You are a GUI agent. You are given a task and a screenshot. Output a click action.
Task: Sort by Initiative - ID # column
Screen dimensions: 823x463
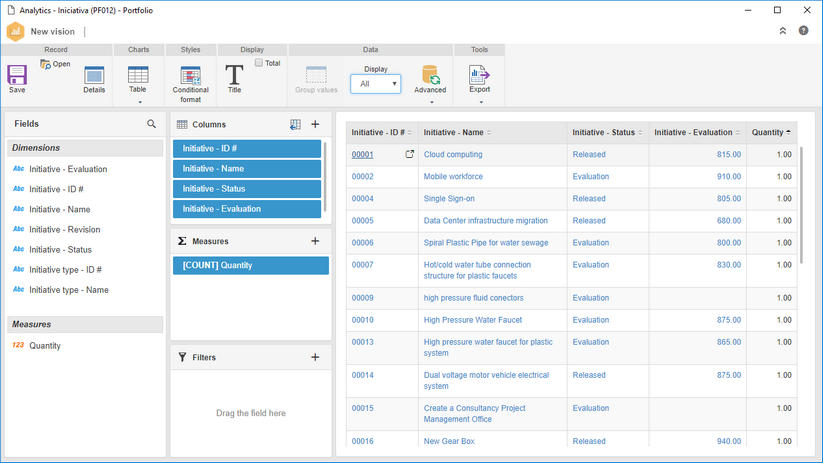coord(409,133)
